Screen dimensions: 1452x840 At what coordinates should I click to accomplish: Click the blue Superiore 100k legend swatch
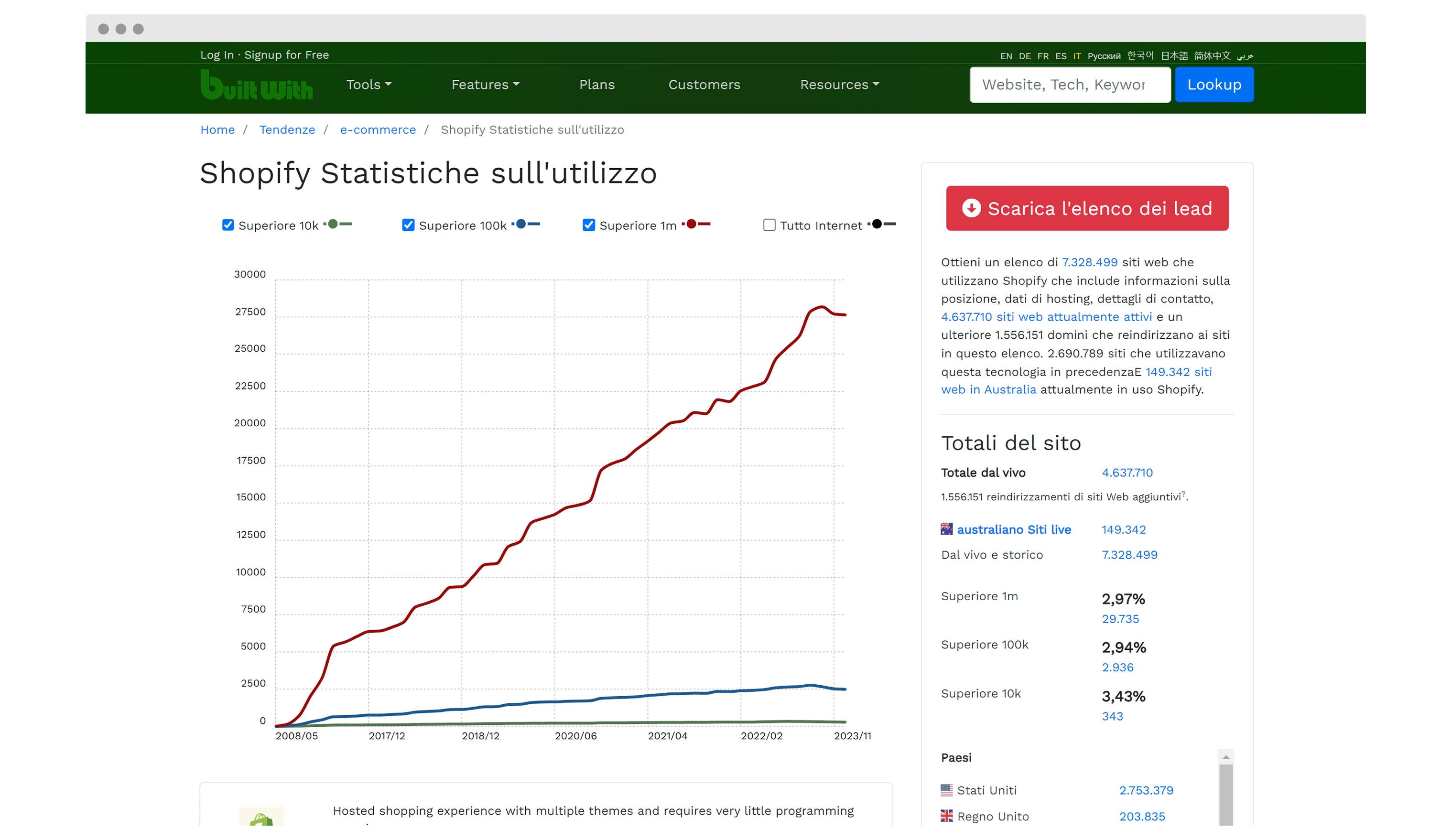pyautogui.click(x=525, y=224)
